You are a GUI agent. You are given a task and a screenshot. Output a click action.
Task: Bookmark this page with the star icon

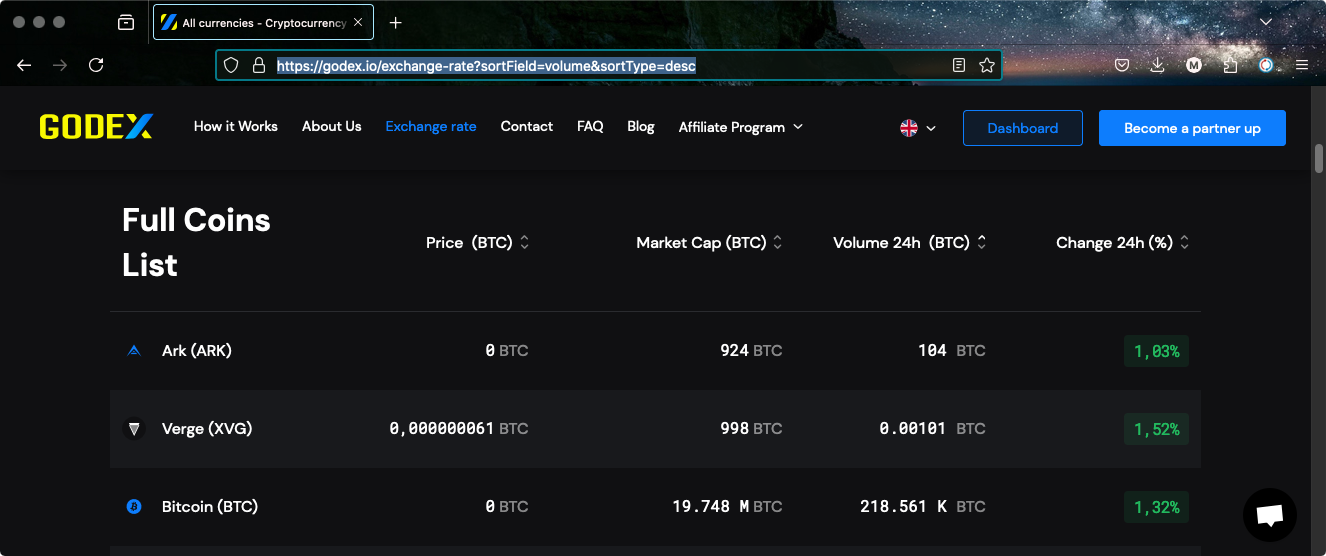pyautogui.click(x=987, y=65)
